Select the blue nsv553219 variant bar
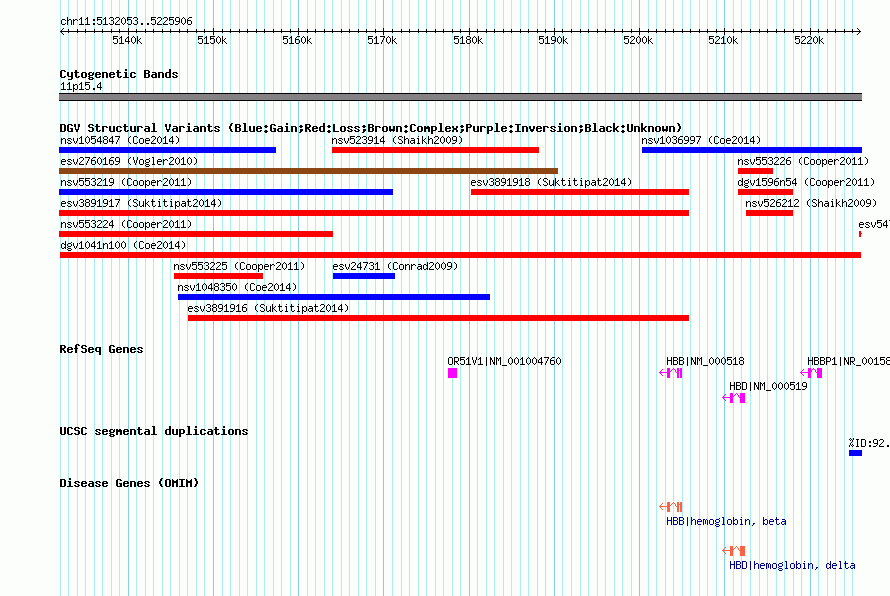The height and width of the screenshot is (596, 890). click(x=226, y=192)
